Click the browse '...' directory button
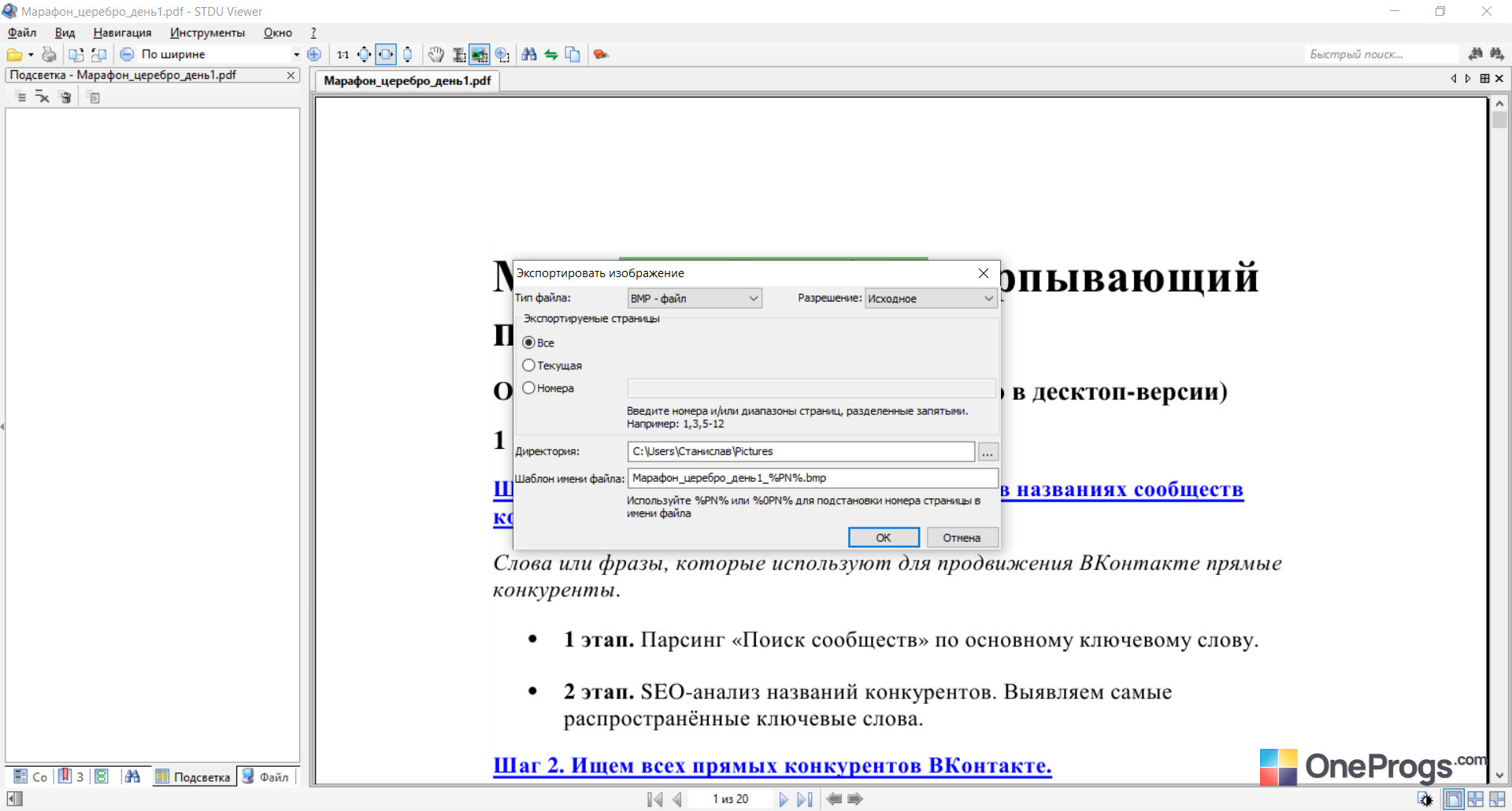 coord(988,452)
